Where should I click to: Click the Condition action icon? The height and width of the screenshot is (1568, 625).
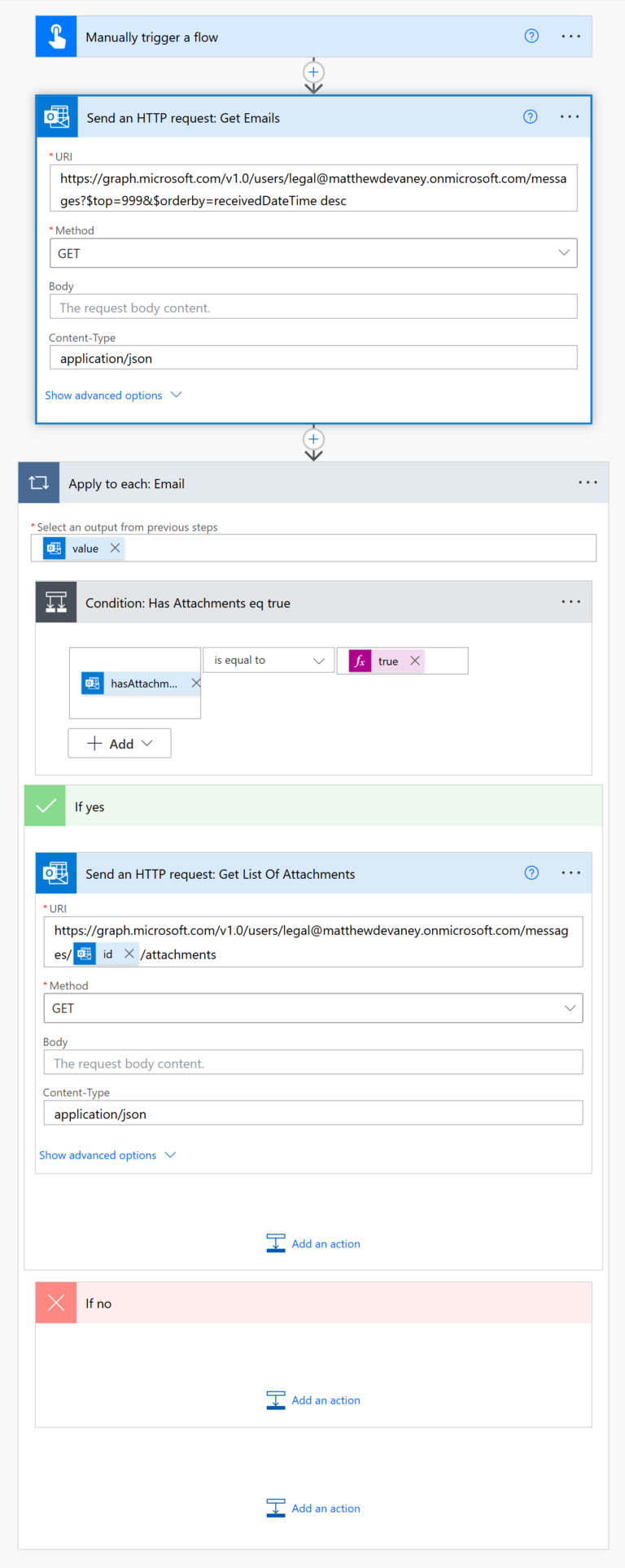pos(55,601)
